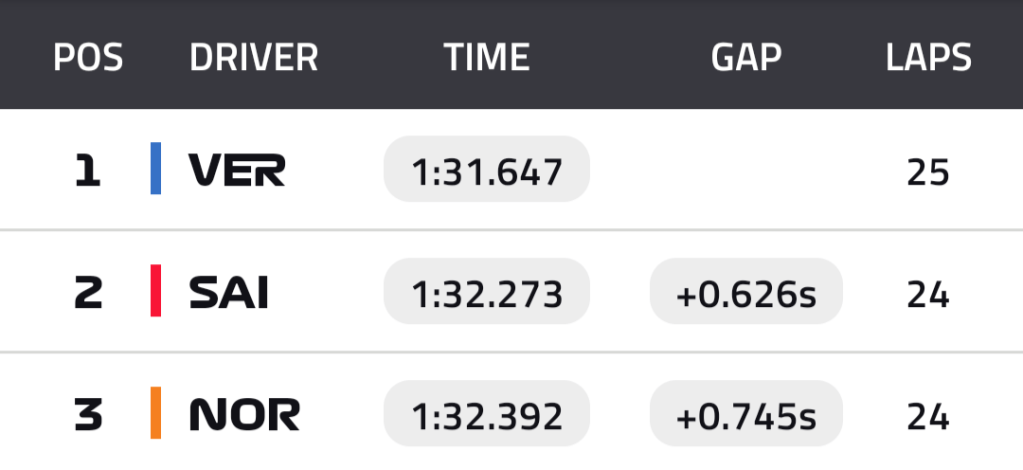Select the TIME column header

pyautogui.click(x=487, y=59)
